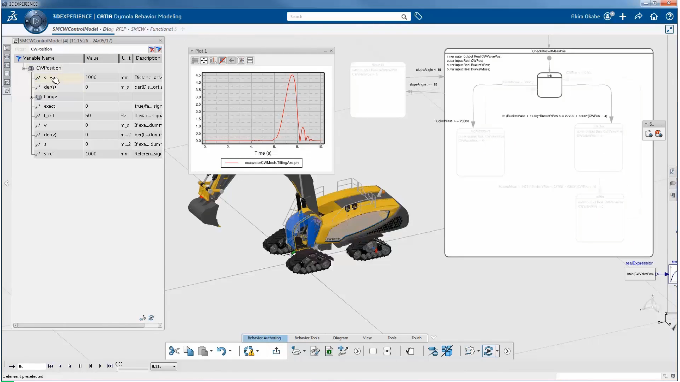Click the Undo arrow icon
680x382 pixels.
pyautogui.click(x=221, y=351)
